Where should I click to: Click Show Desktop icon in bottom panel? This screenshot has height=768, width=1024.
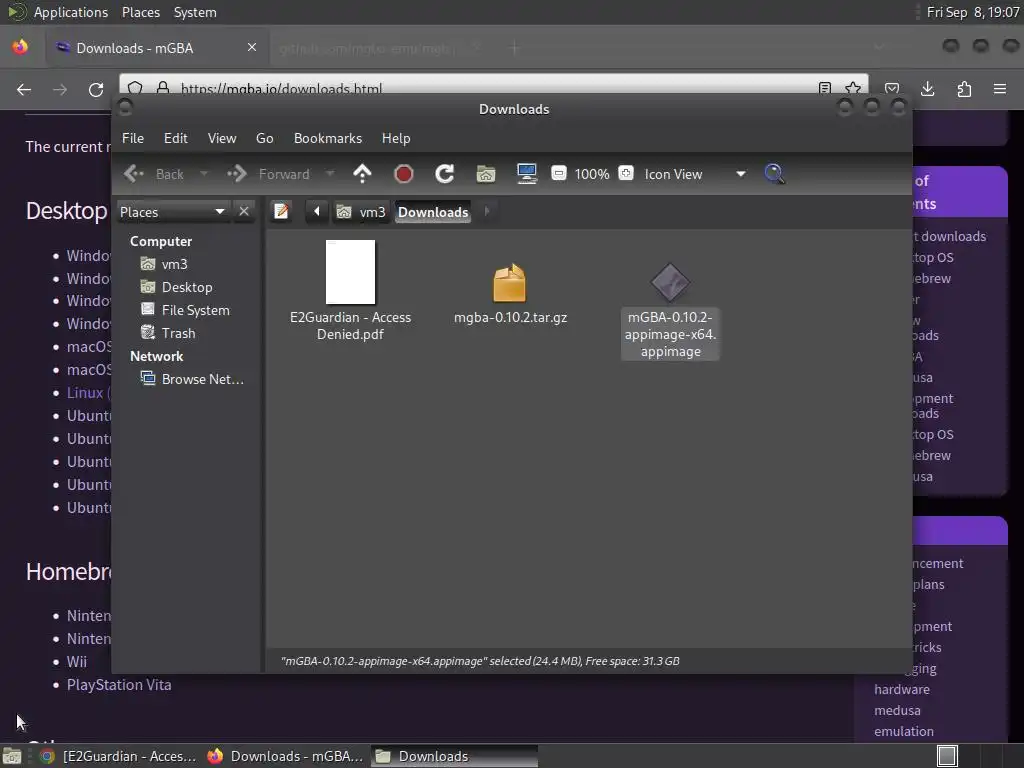(12, 756)
